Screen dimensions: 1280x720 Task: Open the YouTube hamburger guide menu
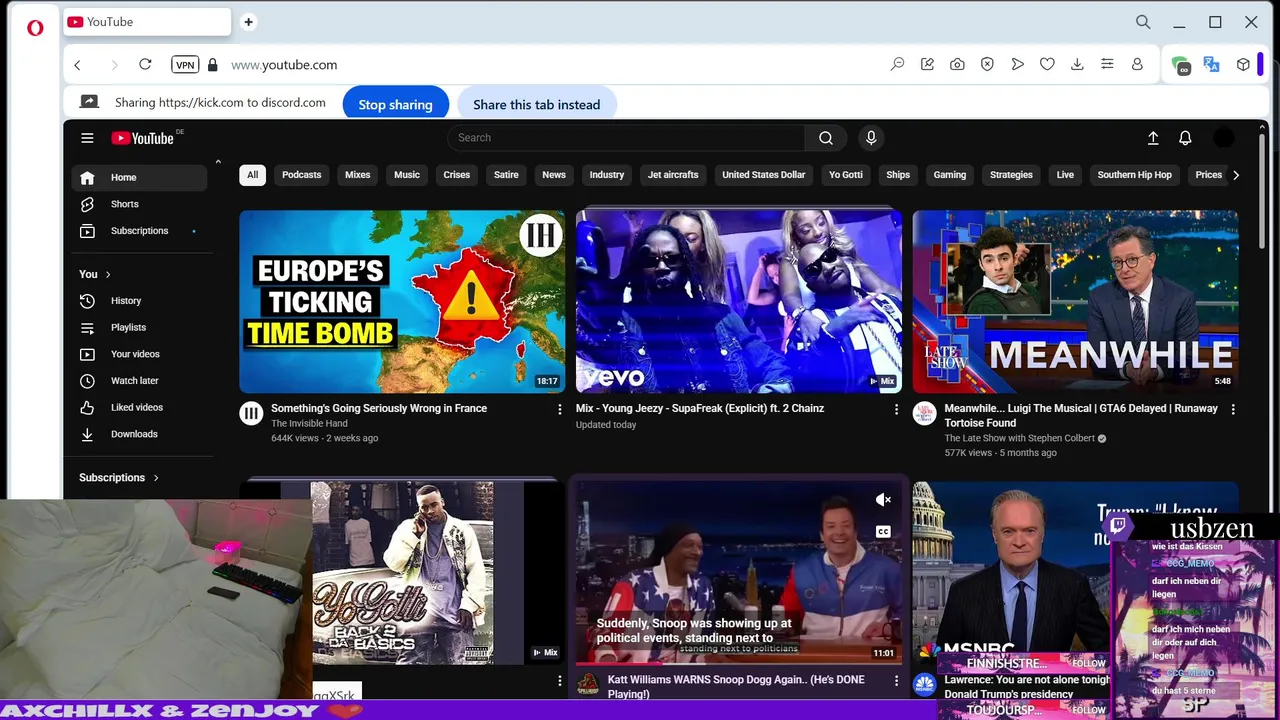point(87,138)
